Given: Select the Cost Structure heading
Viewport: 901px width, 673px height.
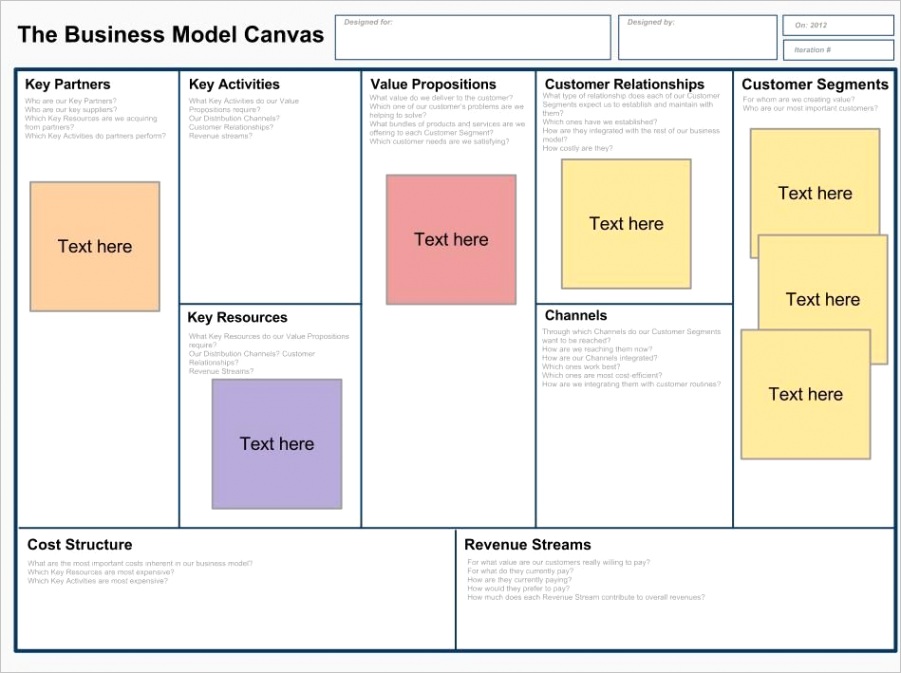Looking at the screenshot, I should tap(79, 545).
